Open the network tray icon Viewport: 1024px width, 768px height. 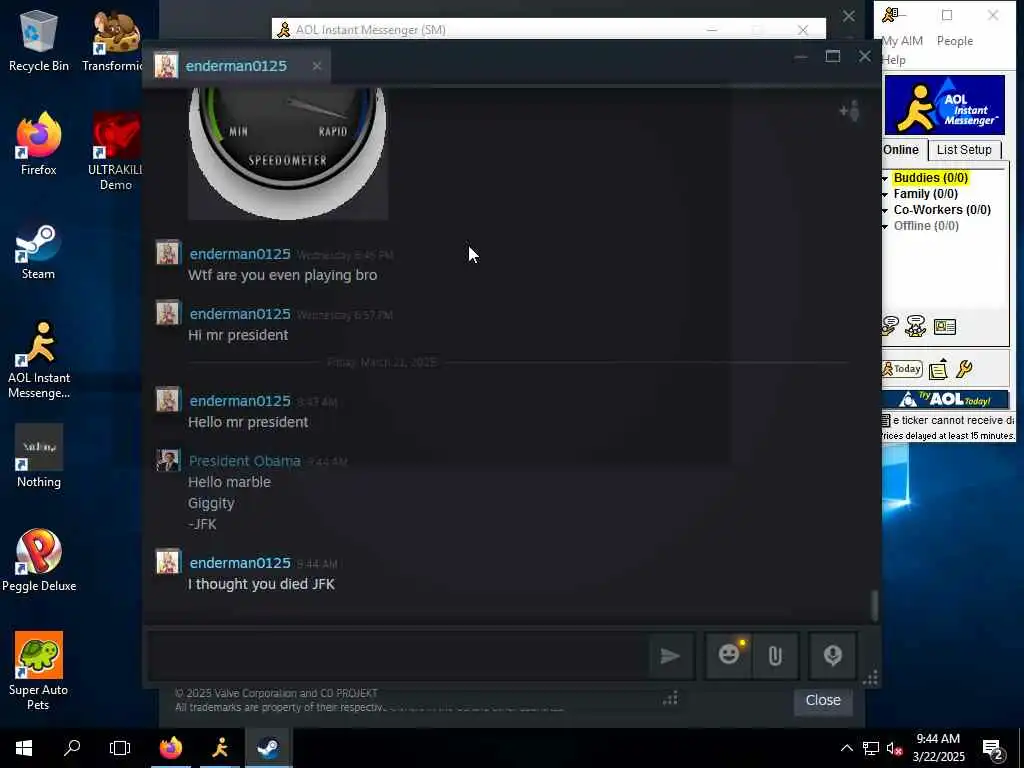[871, 748]
